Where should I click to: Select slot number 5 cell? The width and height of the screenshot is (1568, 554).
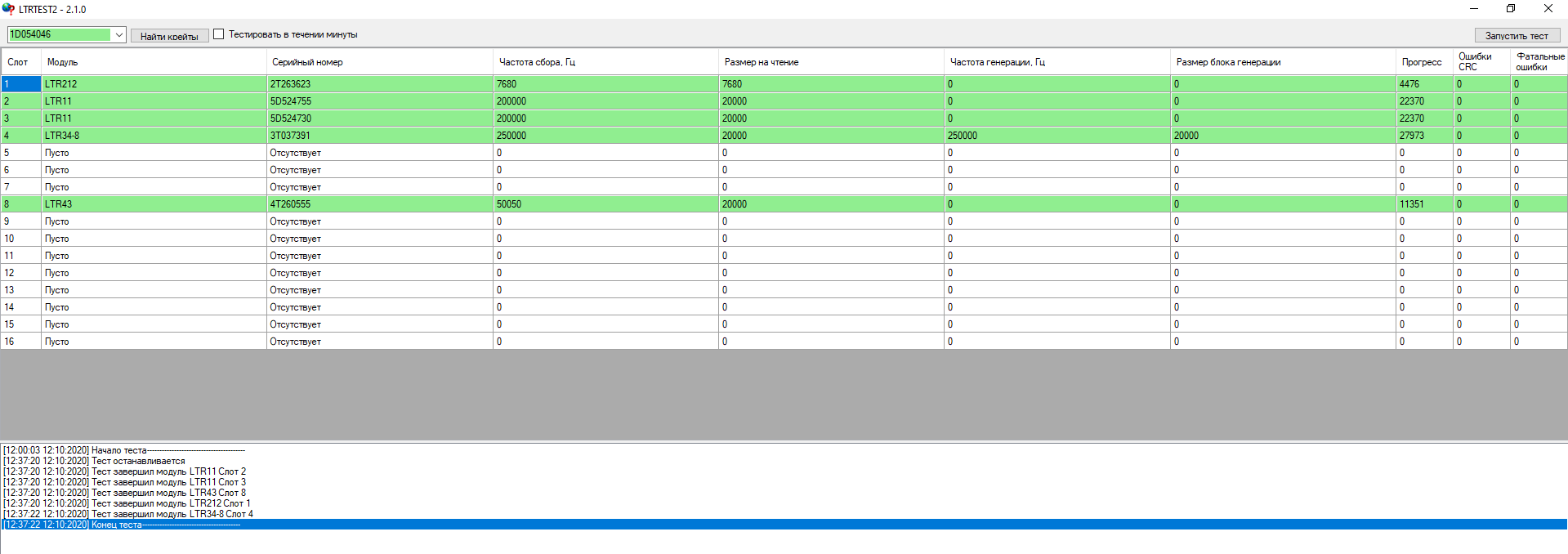pyautogui.click(x=21, y=153)
